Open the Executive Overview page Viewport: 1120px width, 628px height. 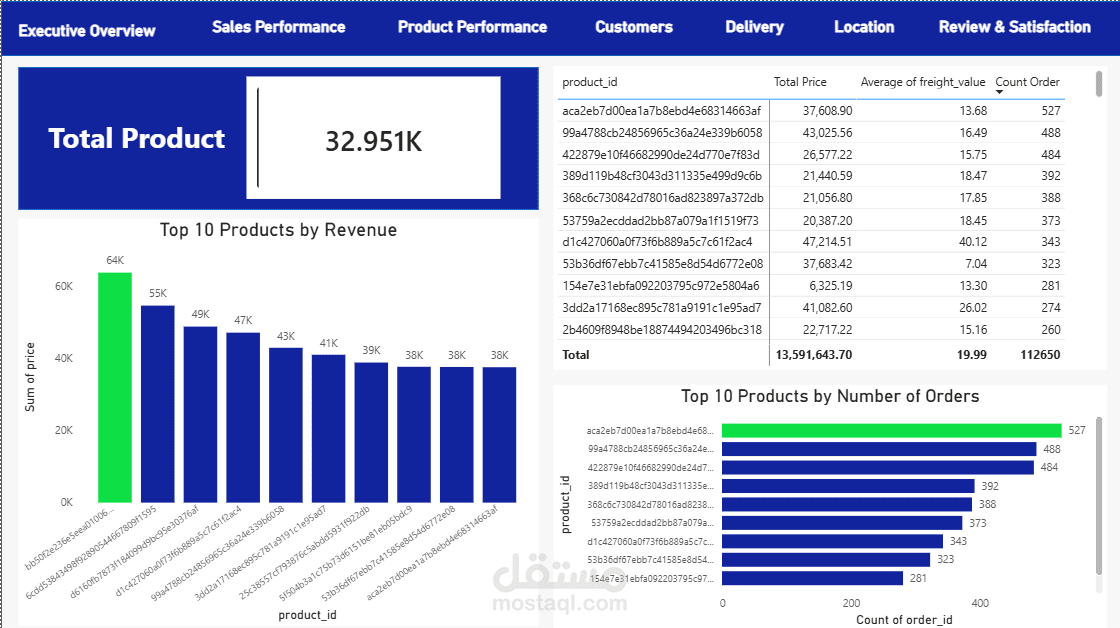(86, 31)
